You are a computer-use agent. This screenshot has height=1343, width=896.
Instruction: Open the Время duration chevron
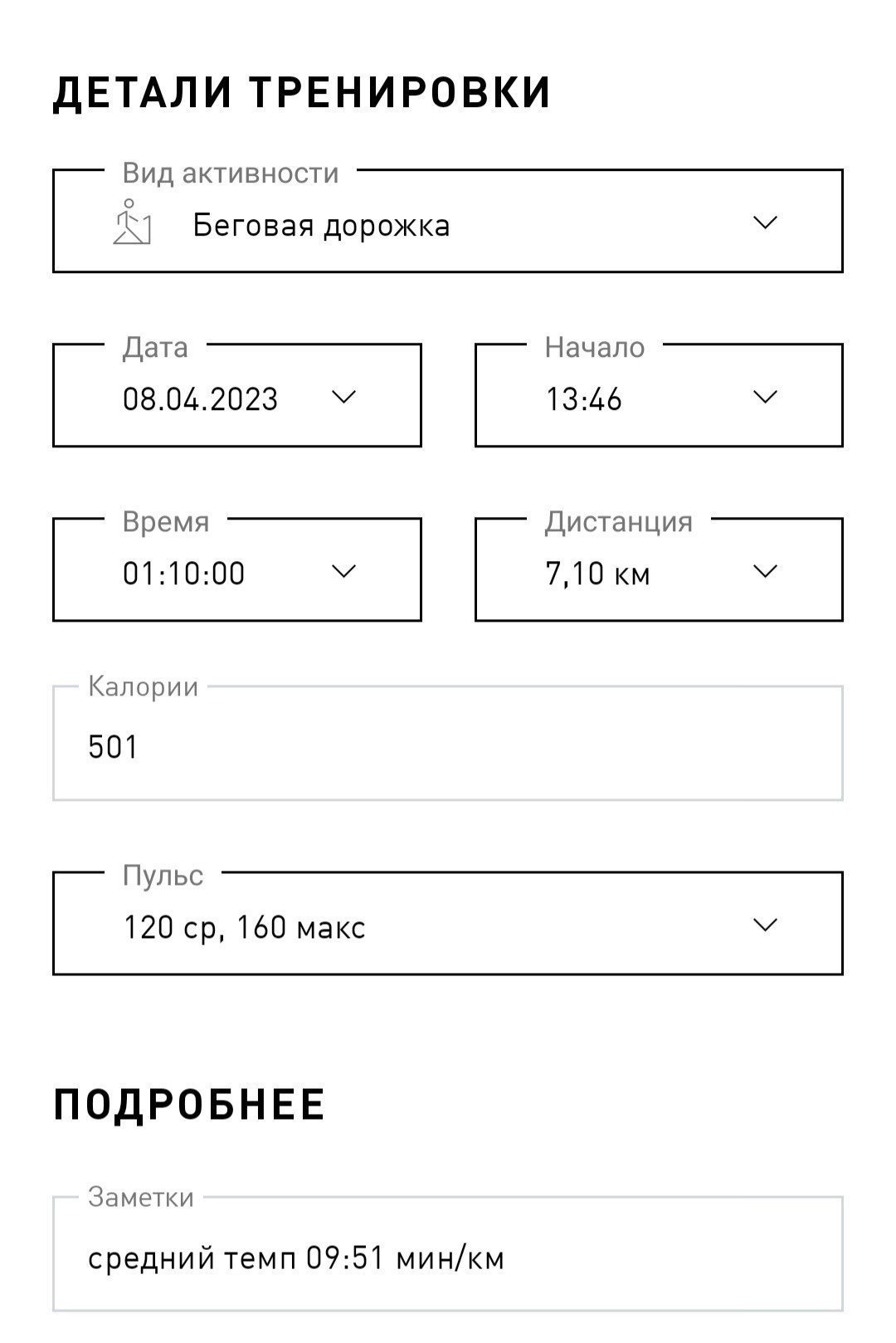coord(343,571)
